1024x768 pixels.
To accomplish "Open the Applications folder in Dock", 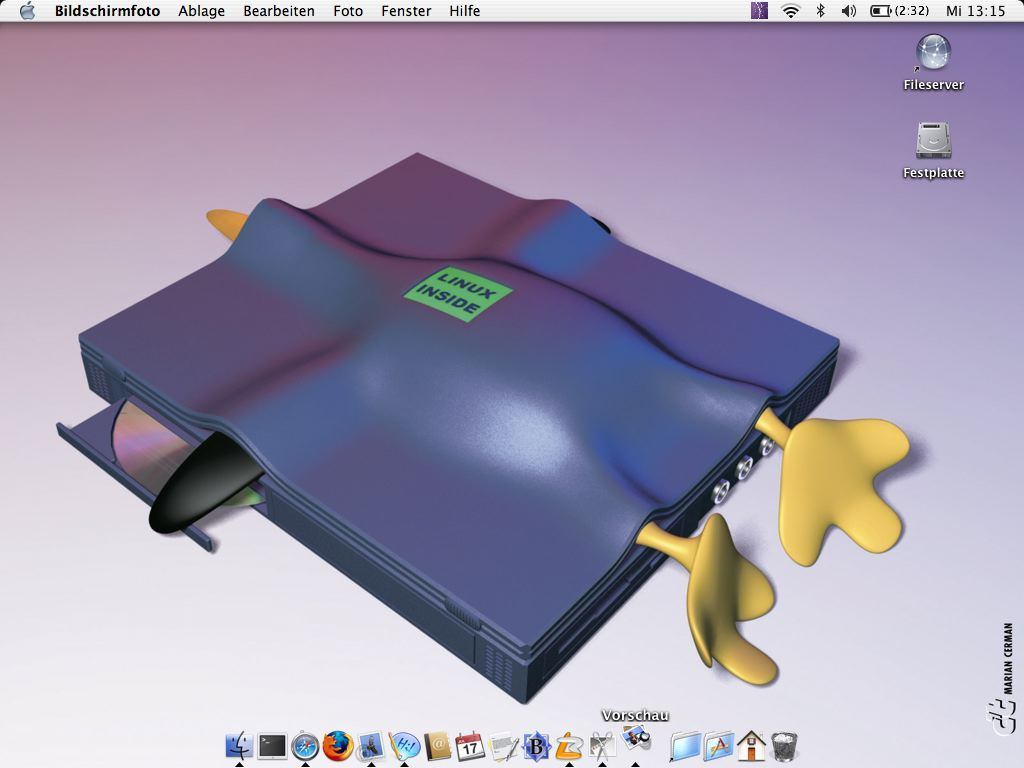I will [x=719, y=746].
